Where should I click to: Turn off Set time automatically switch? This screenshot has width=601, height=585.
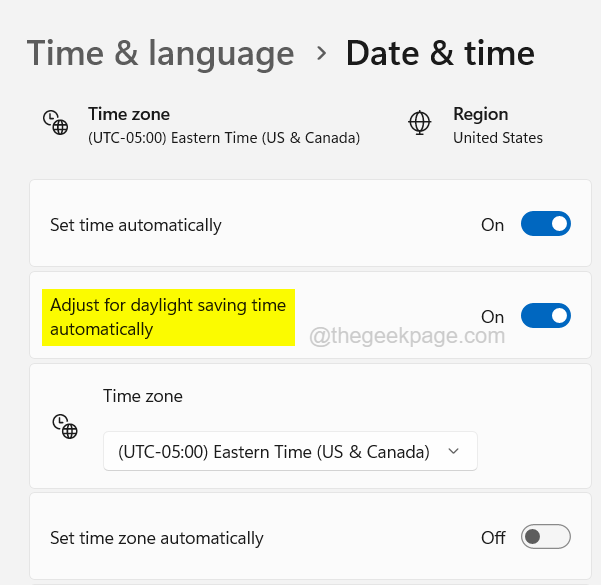pos(545,224)
